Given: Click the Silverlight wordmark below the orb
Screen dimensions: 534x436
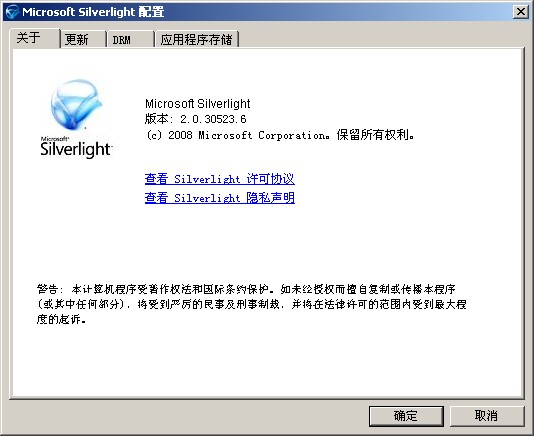Looking at the screenshot, I should [76, 149].
